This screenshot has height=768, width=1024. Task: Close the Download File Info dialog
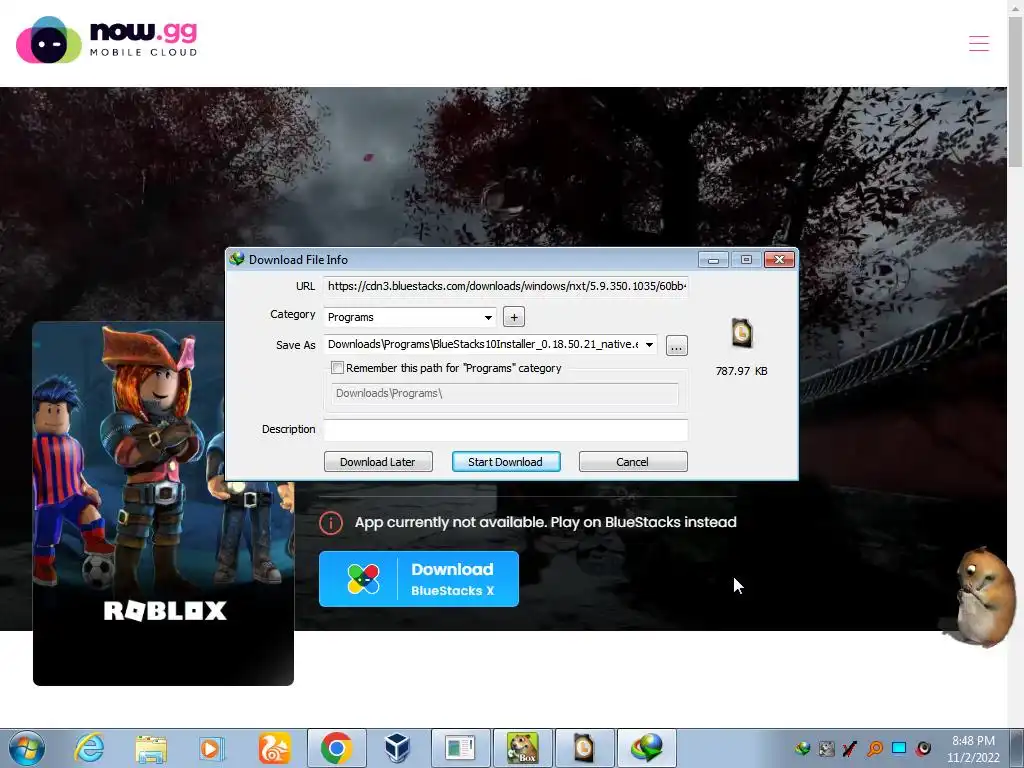pos(779,260)
